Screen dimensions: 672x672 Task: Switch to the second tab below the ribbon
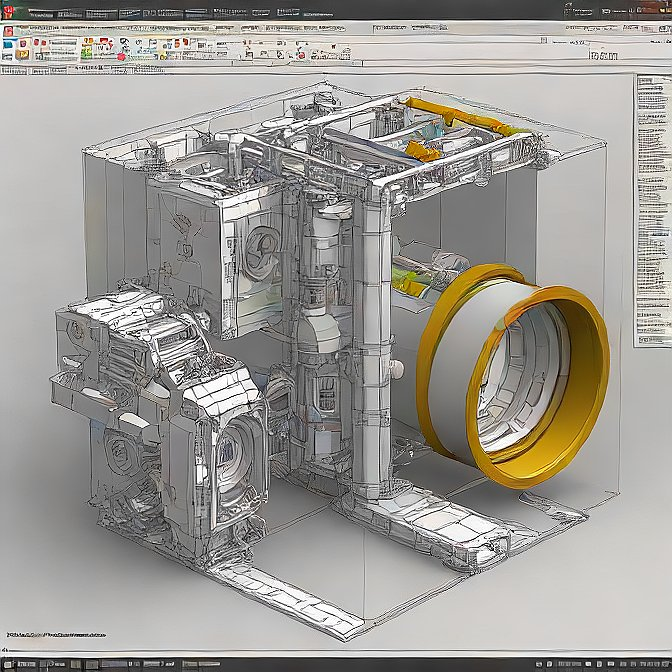pyautogui.click(x=38, y=70)
